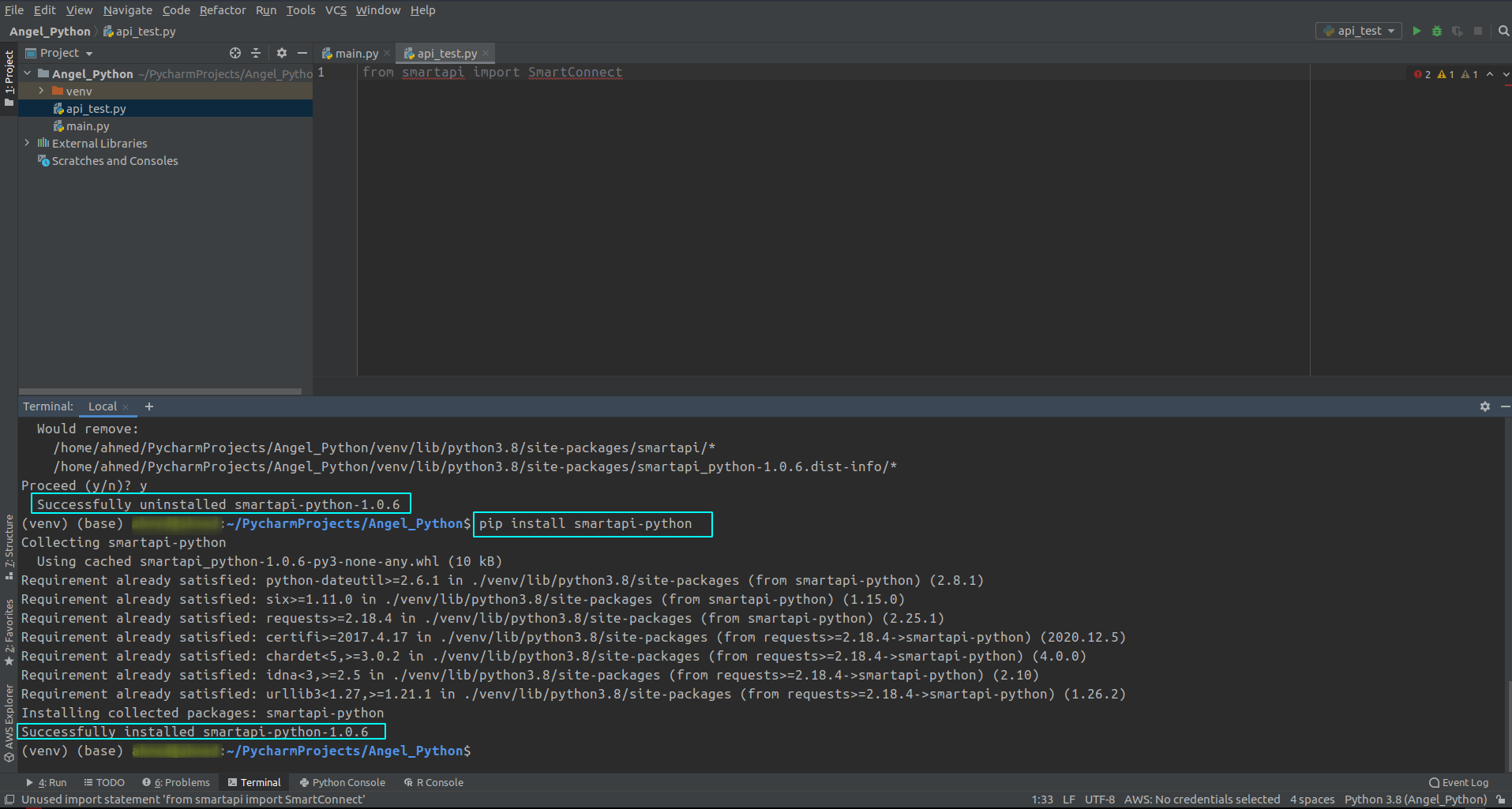
Task: Add a new terminal session with plus icon
Action: coord(148,406)
